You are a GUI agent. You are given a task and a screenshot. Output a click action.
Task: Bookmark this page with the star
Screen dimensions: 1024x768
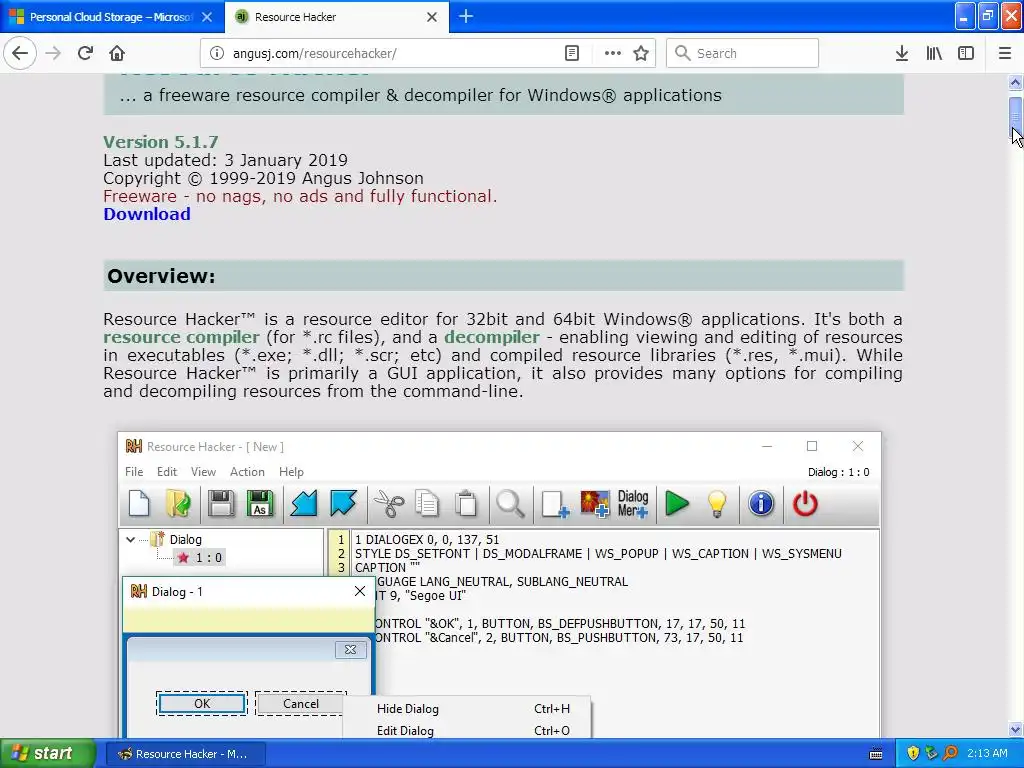click(641, 53)
